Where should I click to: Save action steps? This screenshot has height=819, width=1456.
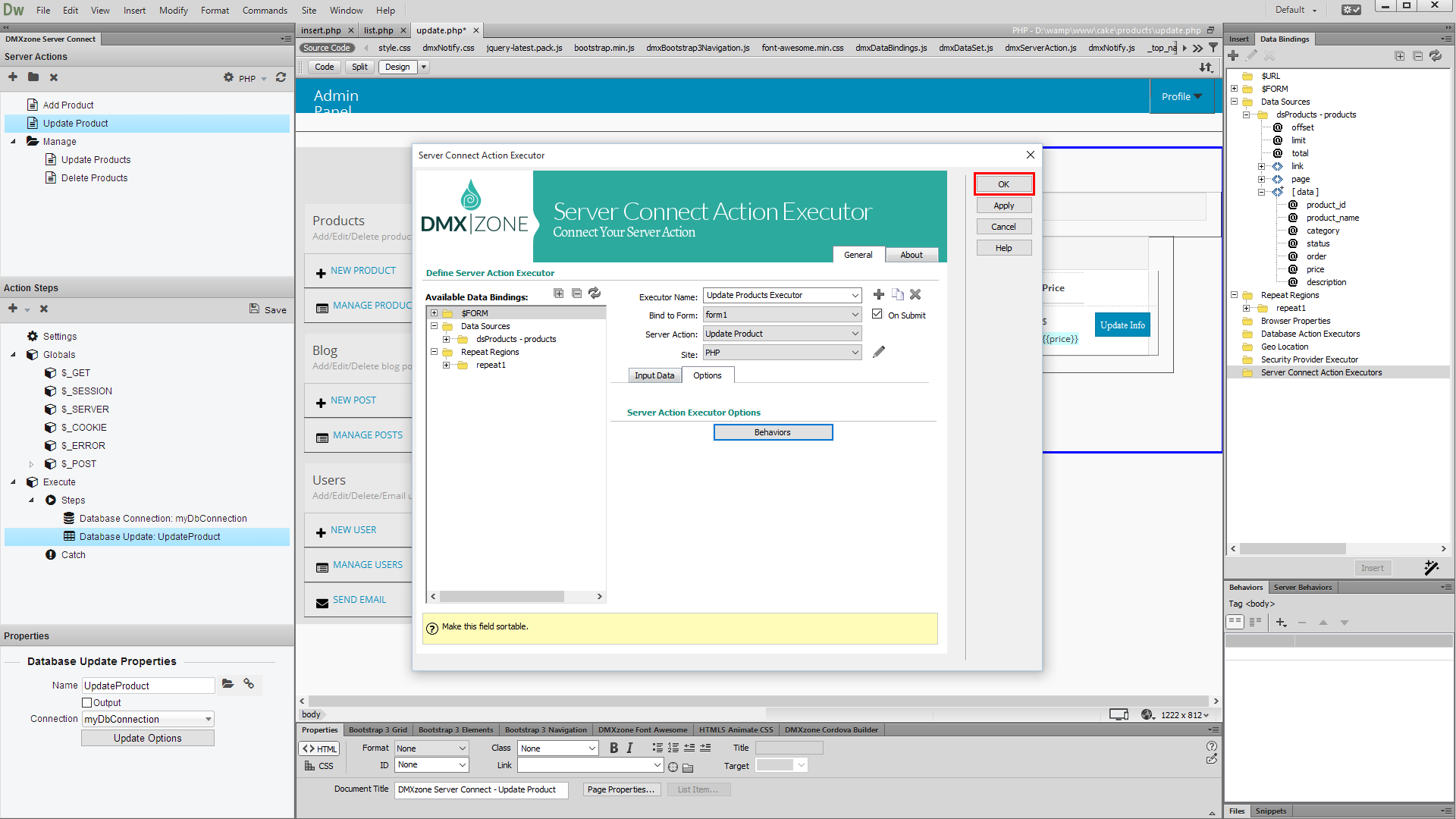point(268,309)
